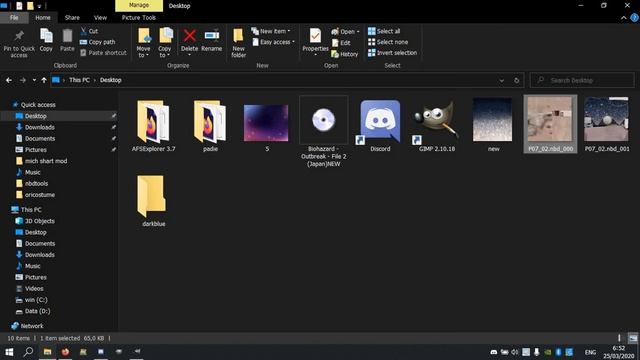Click Invert selection

pyautogui.click(x=392, y=53)
